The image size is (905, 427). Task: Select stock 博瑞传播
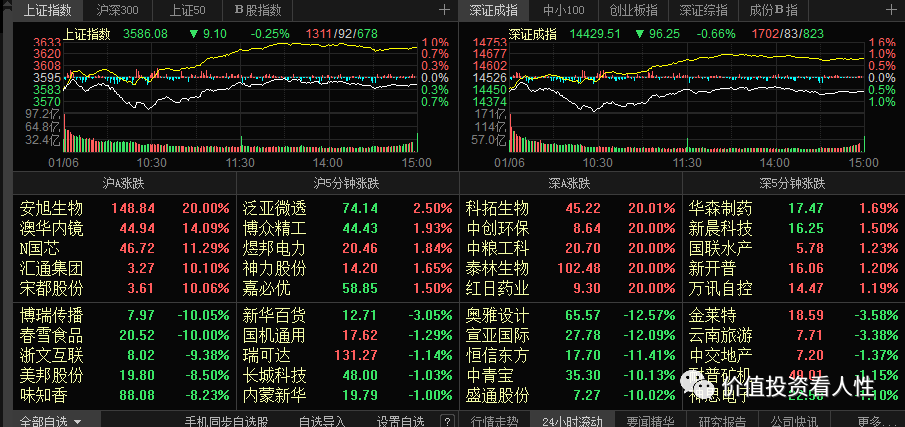tap(51, 316)
